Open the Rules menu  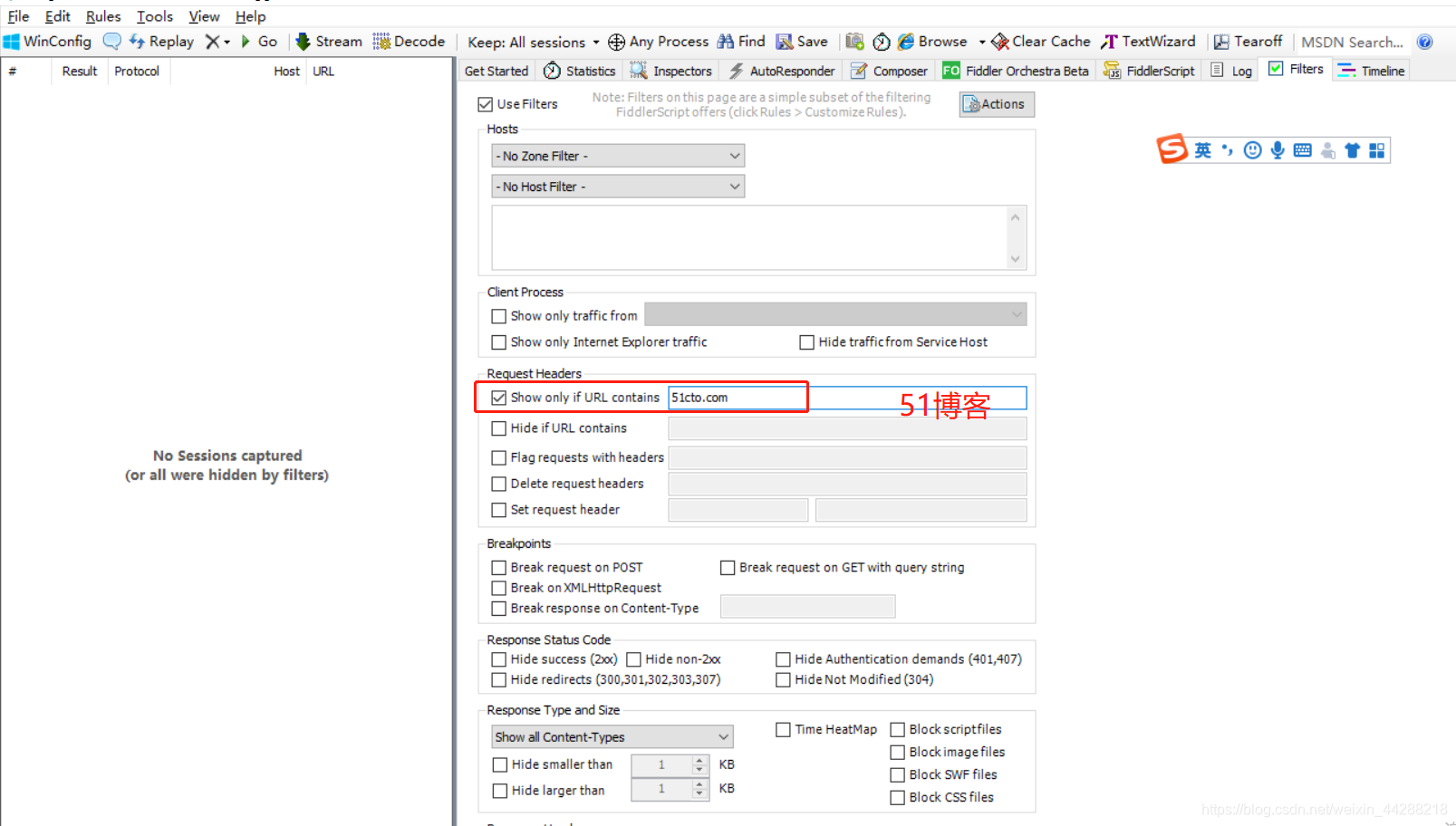[103, 16]
